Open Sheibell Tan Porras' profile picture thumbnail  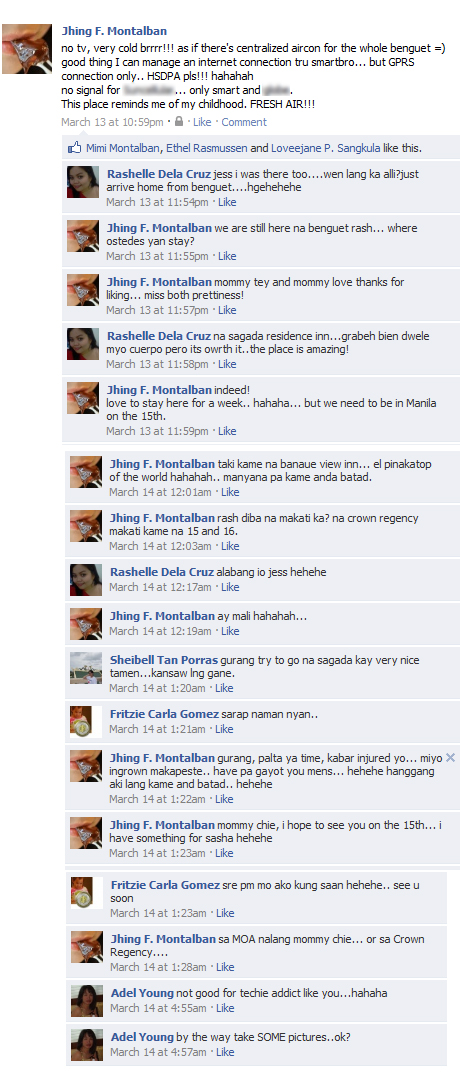click(86, 667)
